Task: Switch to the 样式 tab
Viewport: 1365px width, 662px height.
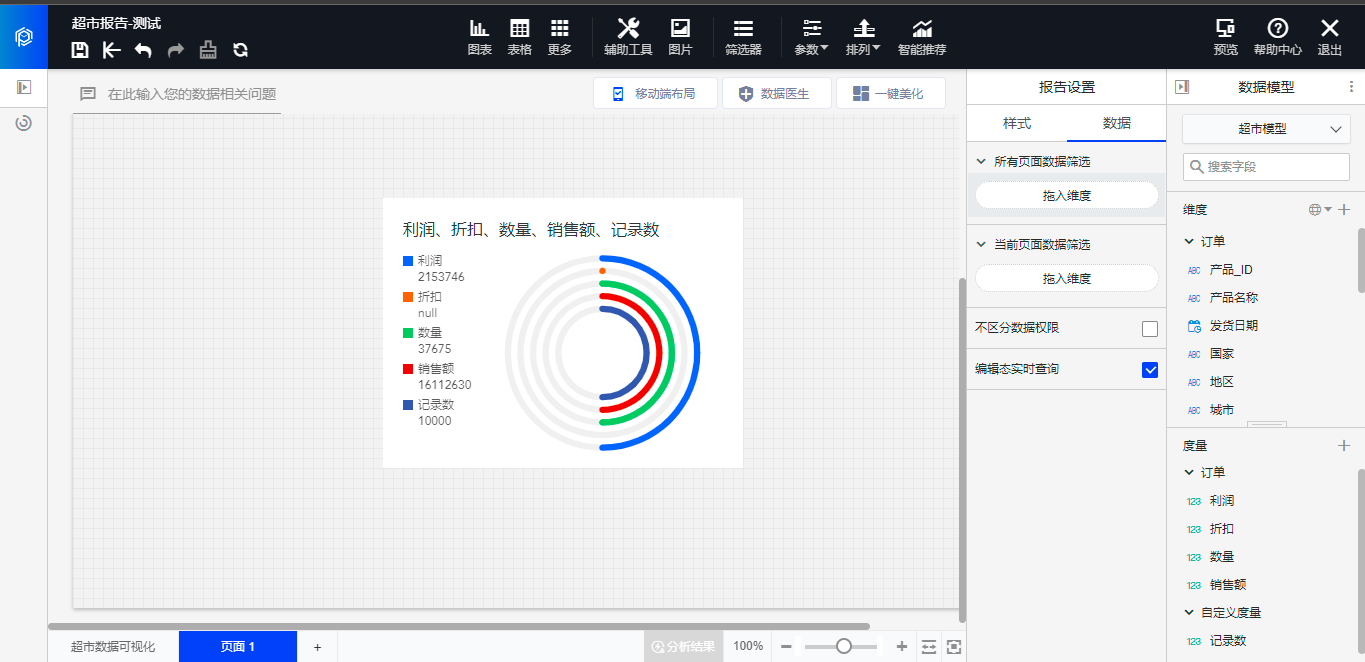Action: point(1017,123)
